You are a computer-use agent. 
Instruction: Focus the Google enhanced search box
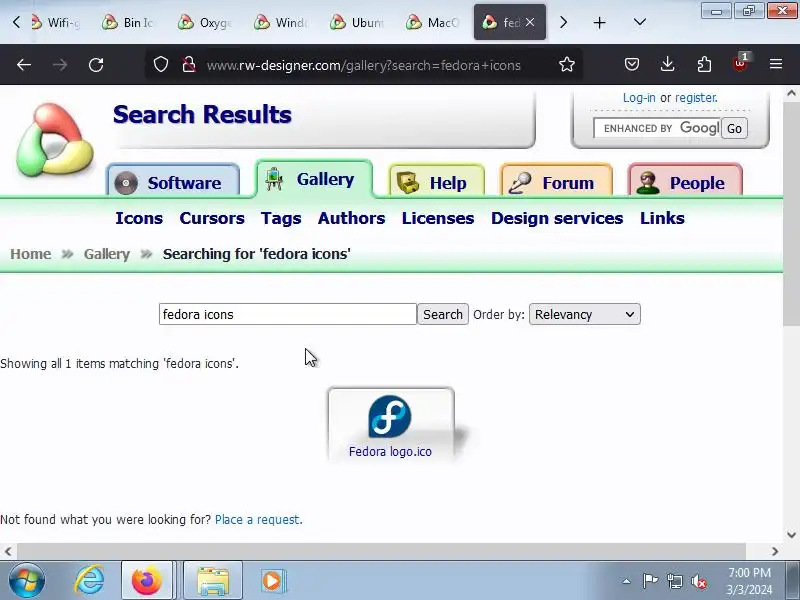click(x=657, y=128)
